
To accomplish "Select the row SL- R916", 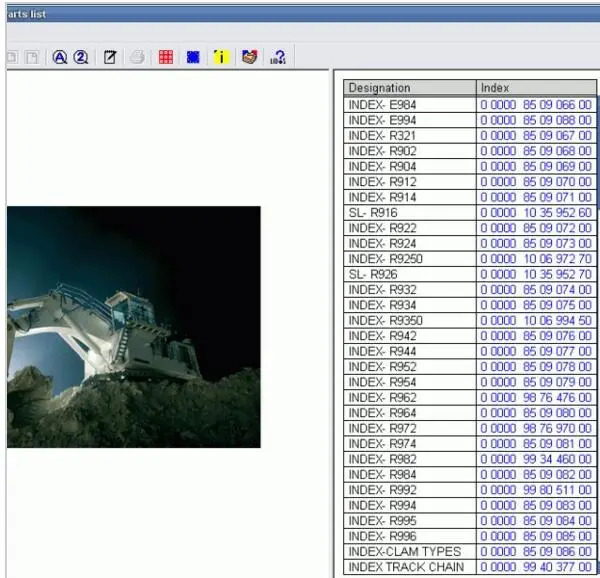I will point(470,213).
